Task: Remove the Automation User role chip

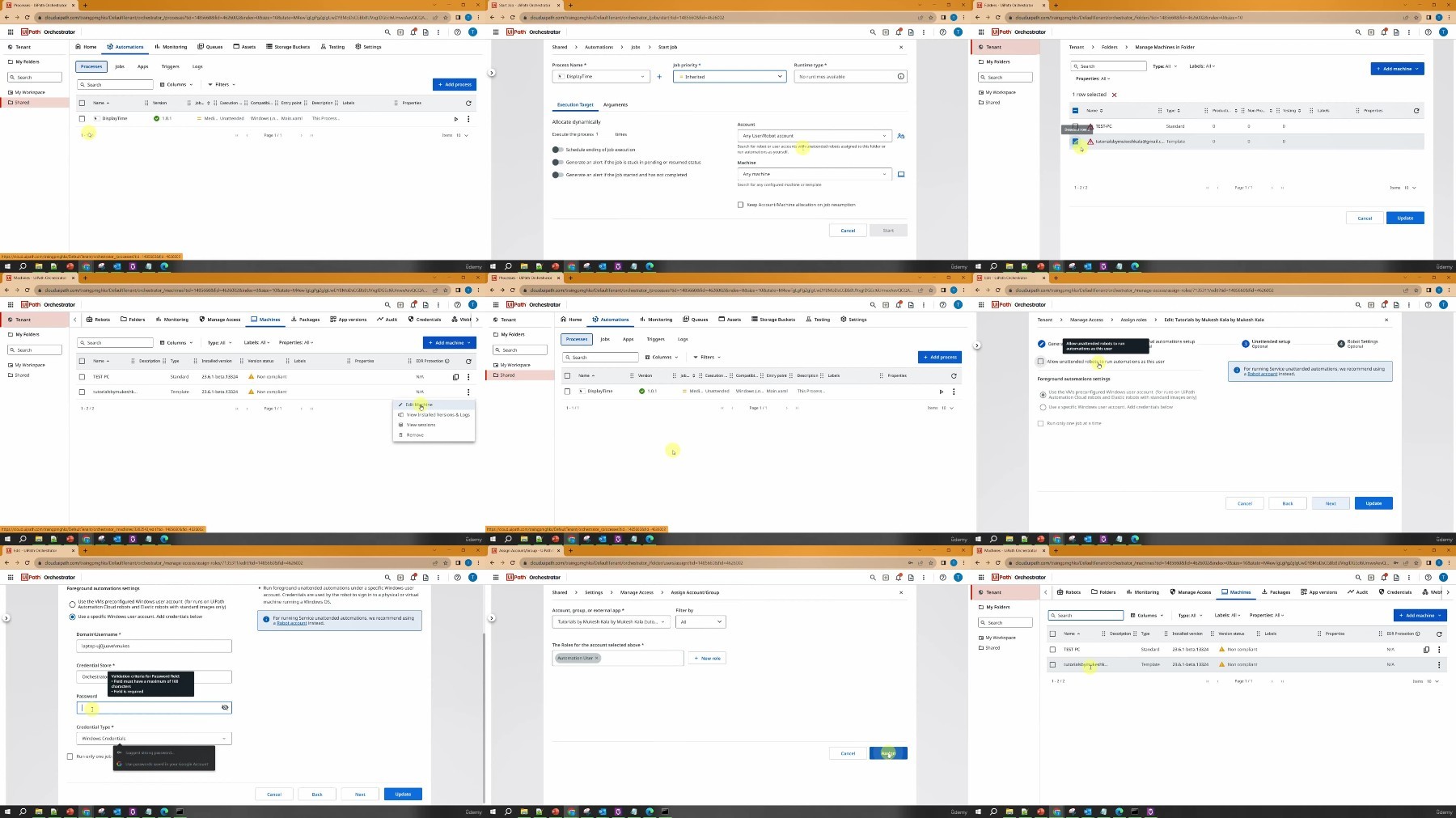Action: [597, 658]
